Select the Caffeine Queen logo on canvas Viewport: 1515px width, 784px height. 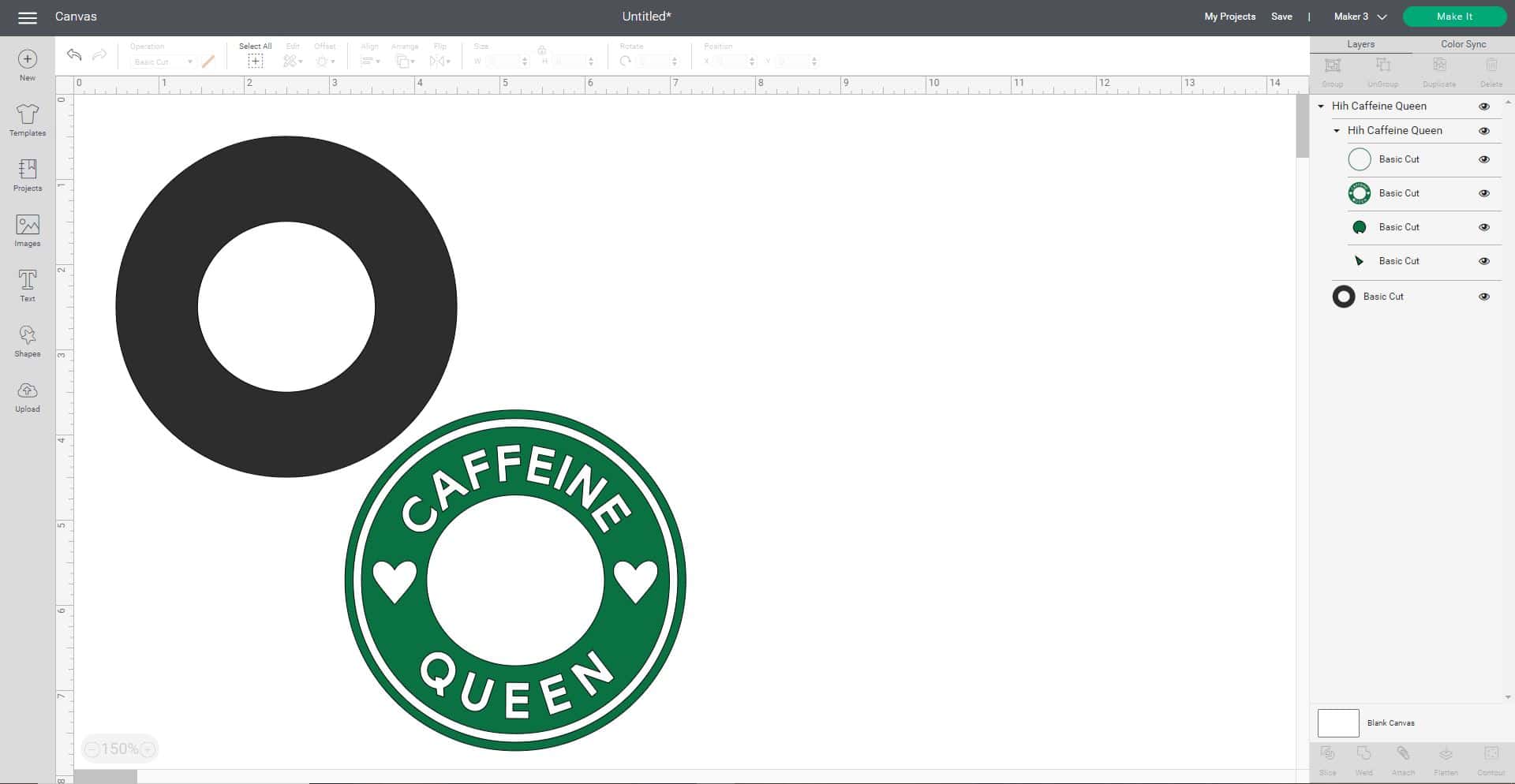pos(515,581)
